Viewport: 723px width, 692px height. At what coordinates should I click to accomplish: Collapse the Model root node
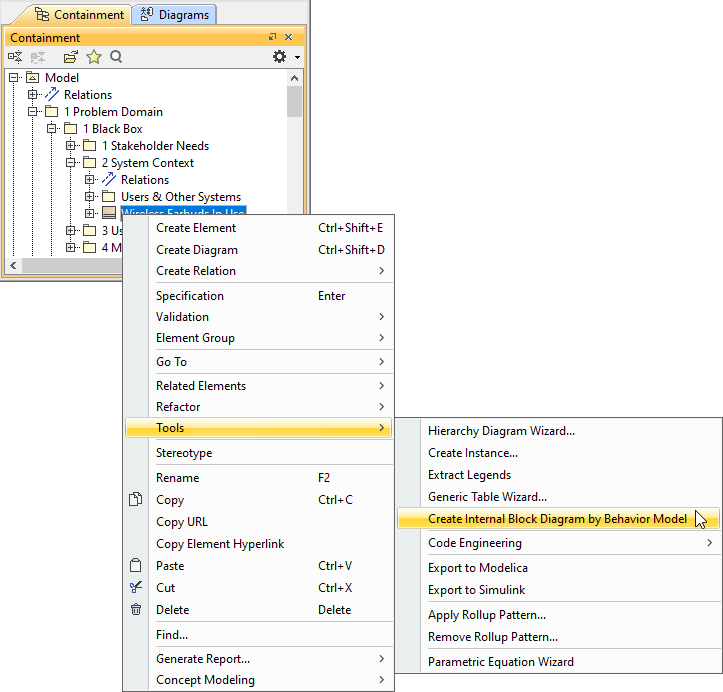pyautogui.click(x=14, y=78)
